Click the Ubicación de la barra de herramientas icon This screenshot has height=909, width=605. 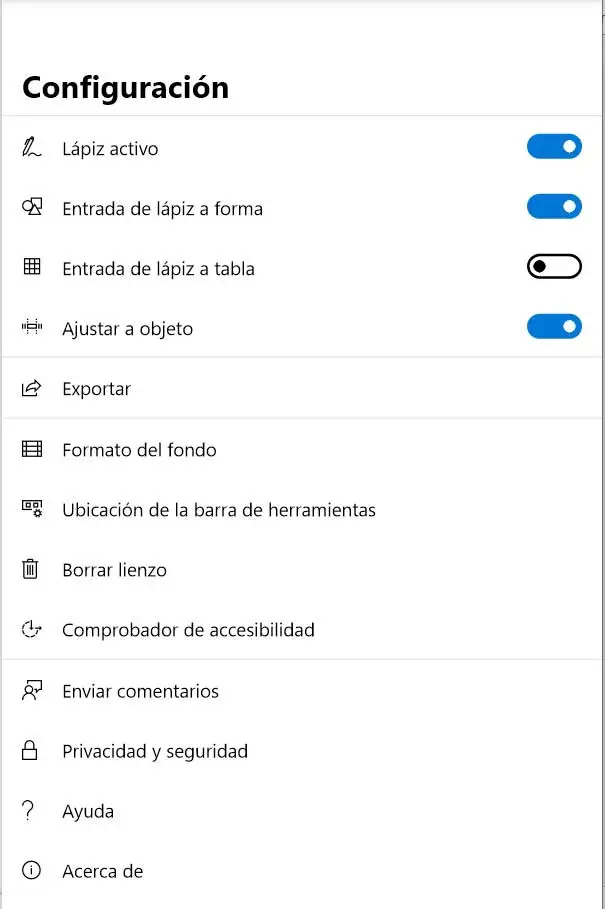(32, 509)
